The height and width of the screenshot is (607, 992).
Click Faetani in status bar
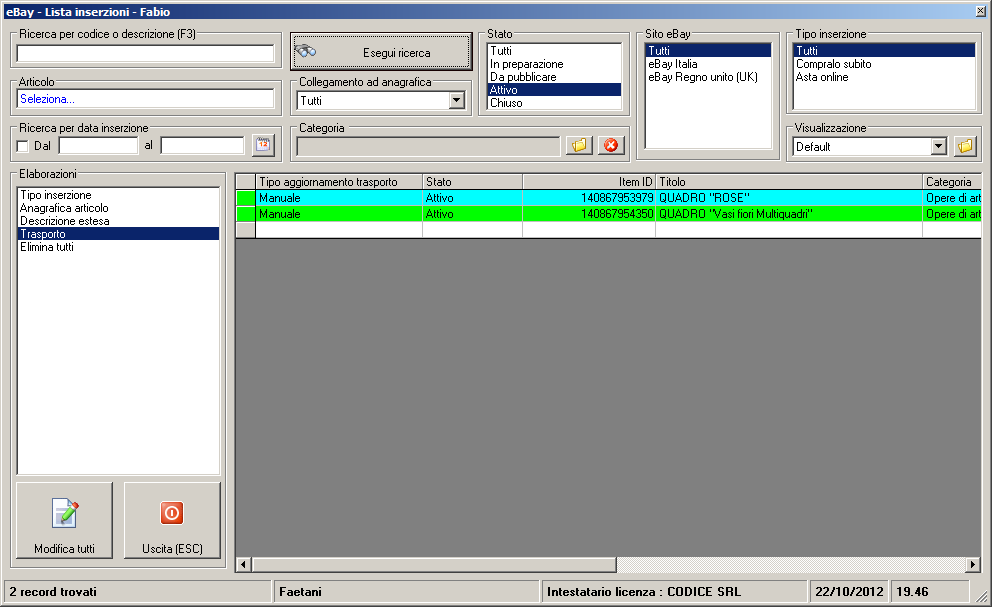(x=301, y=592)
